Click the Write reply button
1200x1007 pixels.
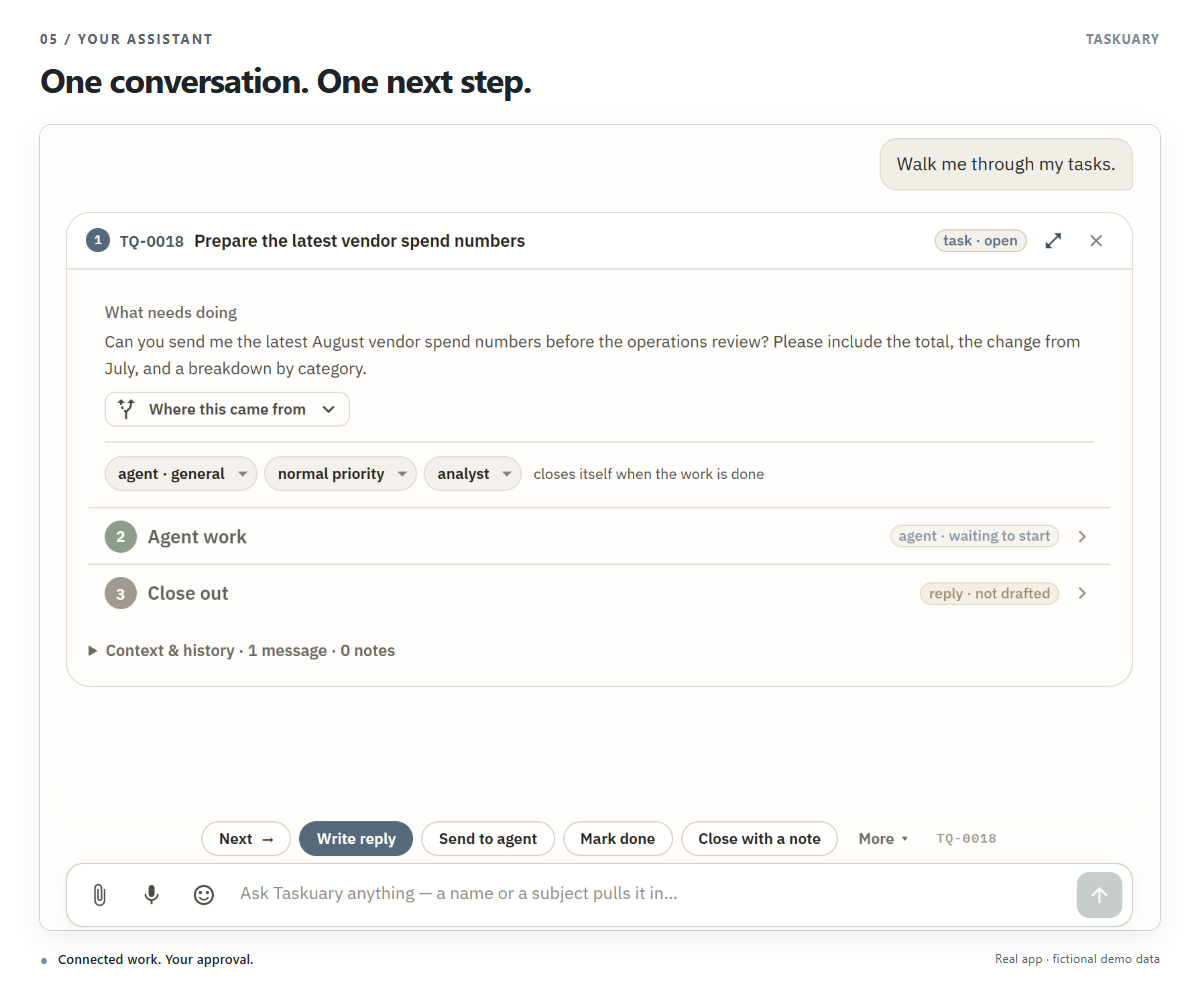pyautogui.click(x=356, y=839)
